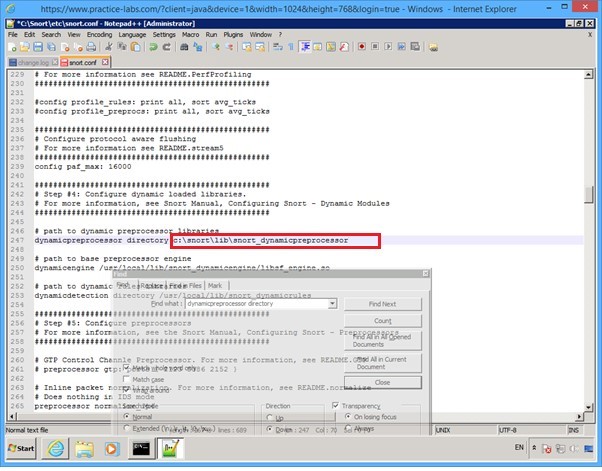
Task: Start macro recording with the red record icon
Action: 362,46
